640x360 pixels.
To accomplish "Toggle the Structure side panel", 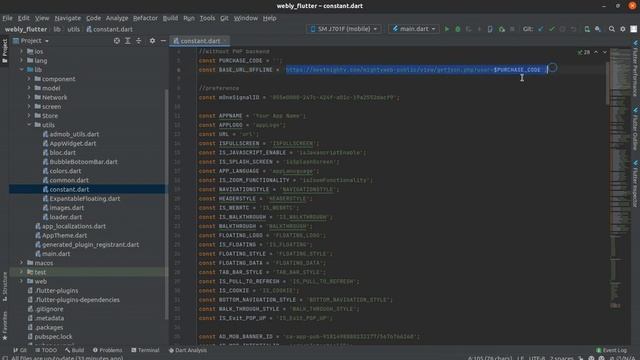I will coord(4,287).
